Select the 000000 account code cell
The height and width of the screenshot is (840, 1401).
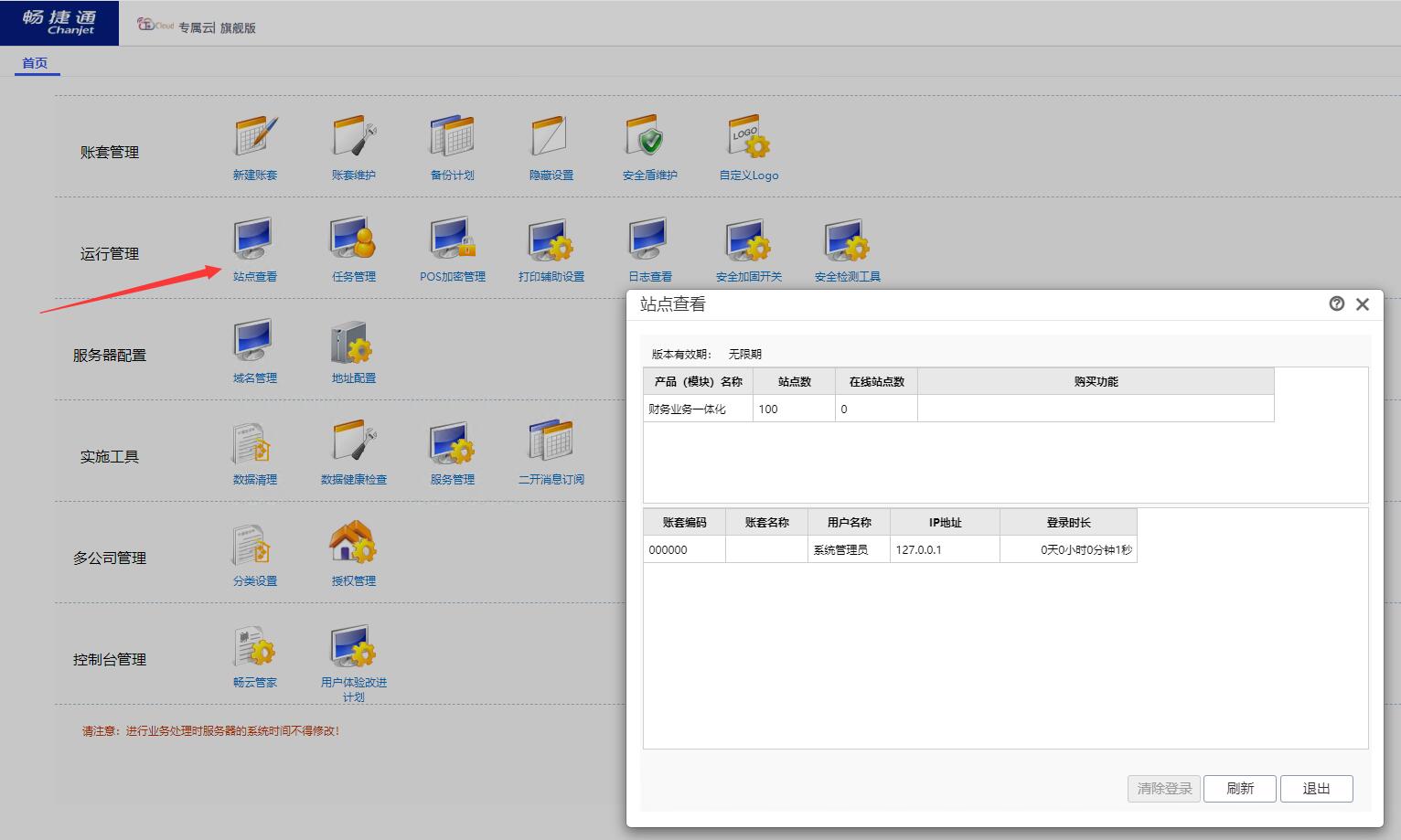(x=685, y=549)
